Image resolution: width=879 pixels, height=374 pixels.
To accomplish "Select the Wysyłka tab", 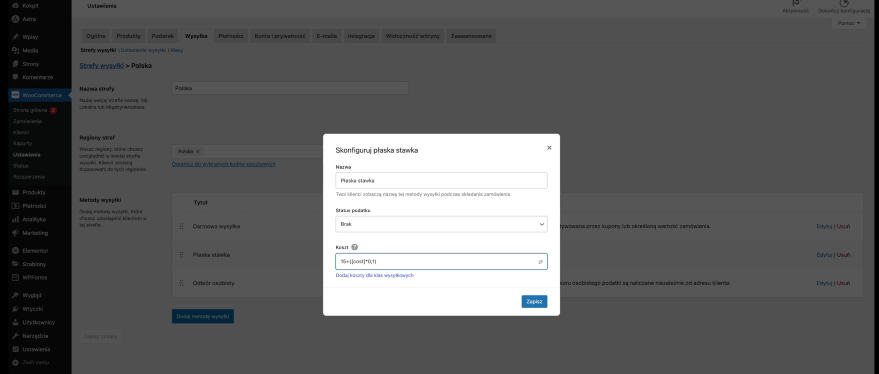I will (x=196, y=36).
